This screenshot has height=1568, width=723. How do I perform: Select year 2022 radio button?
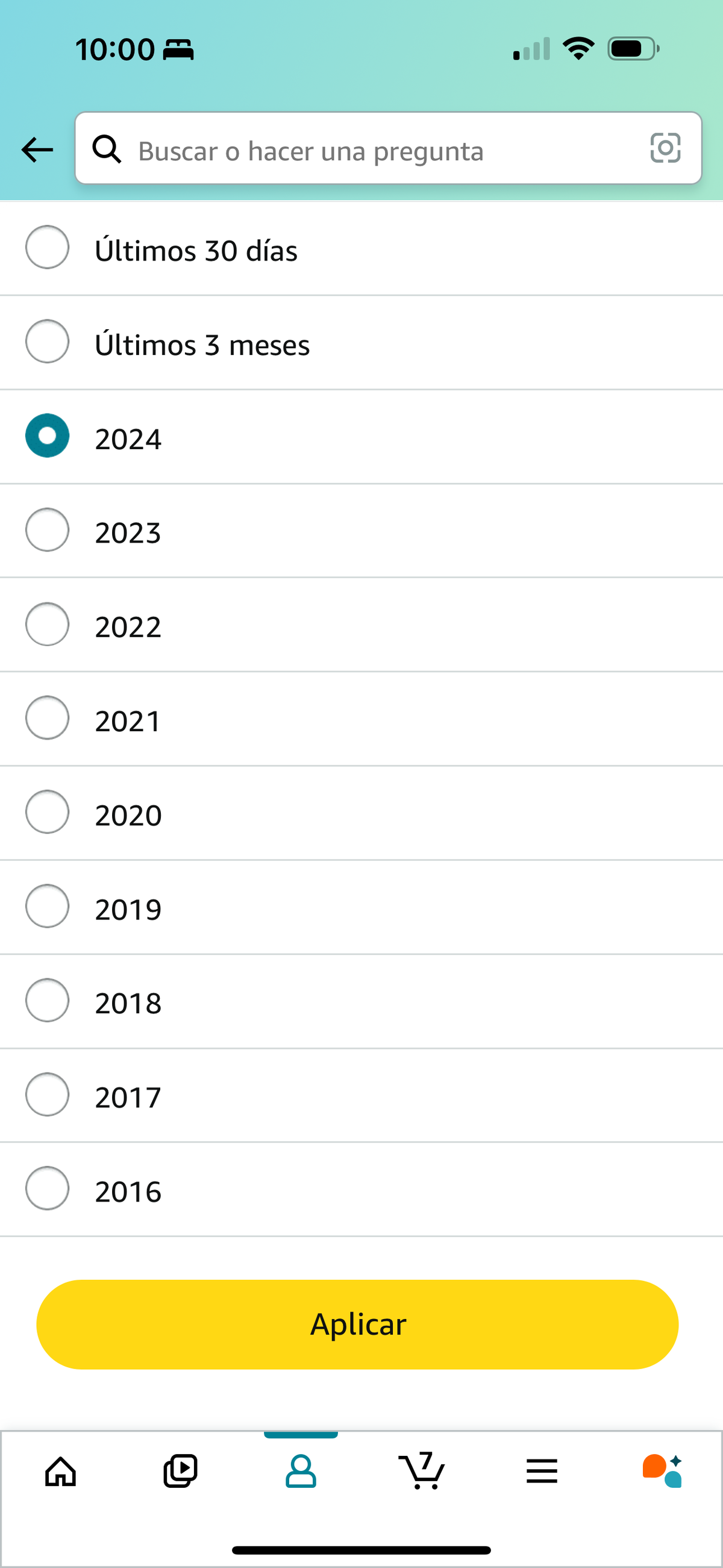pos(47,624)
